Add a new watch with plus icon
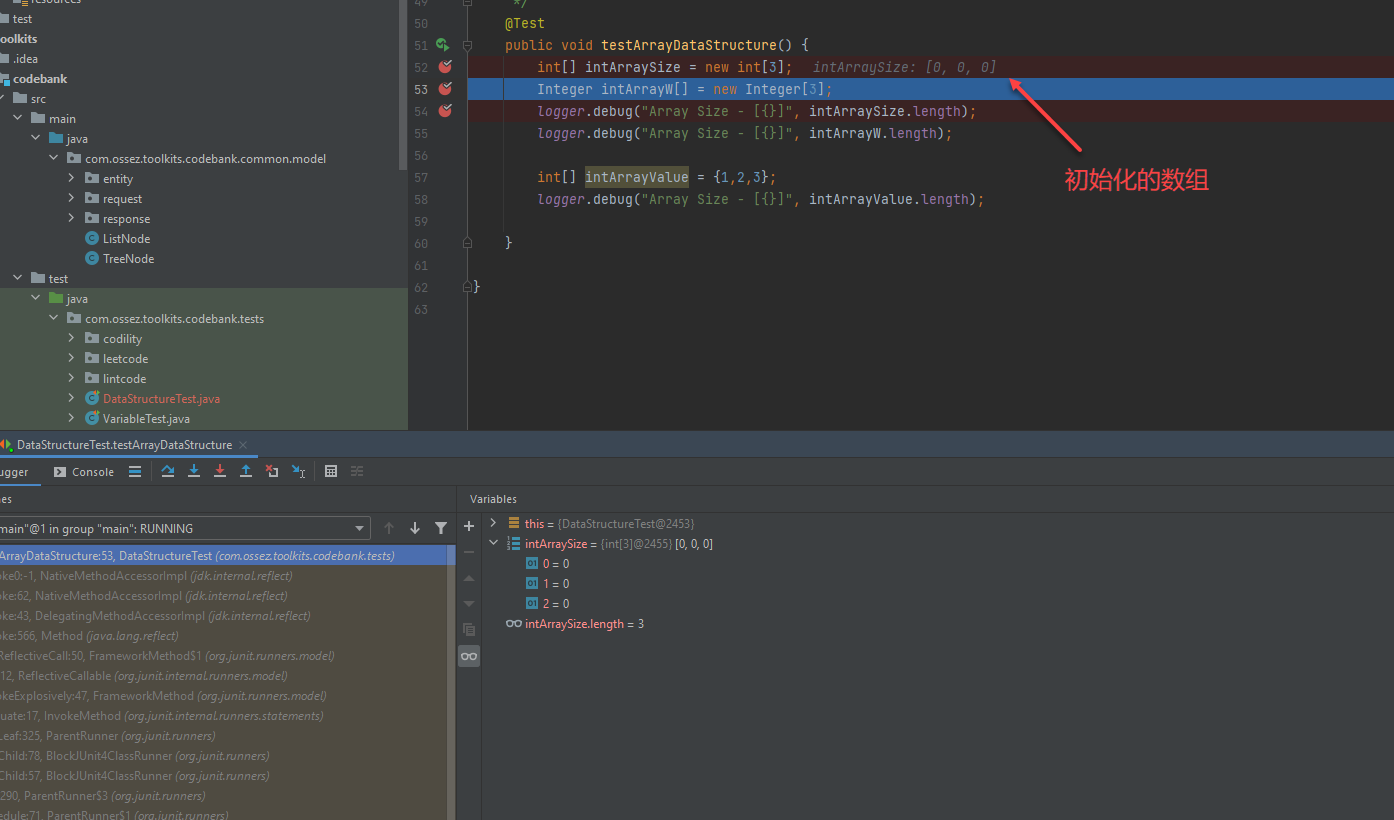This screenshot has height=820, width=1394. 469,526
